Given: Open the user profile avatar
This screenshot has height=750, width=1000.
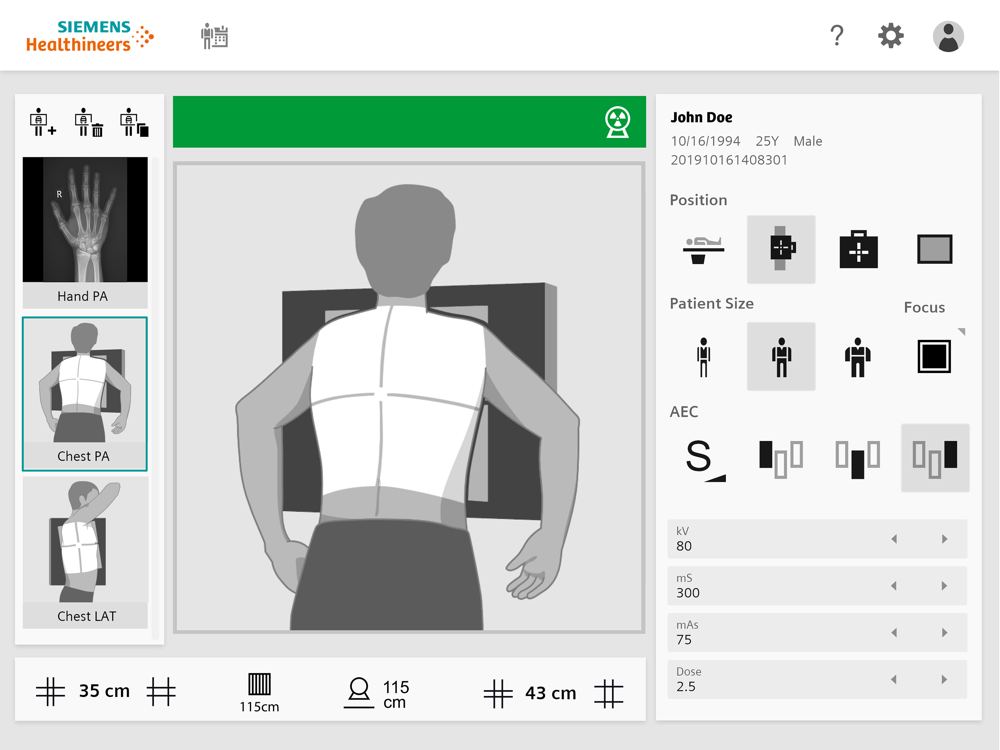Looking at the screenshot, I should [948, 36].
